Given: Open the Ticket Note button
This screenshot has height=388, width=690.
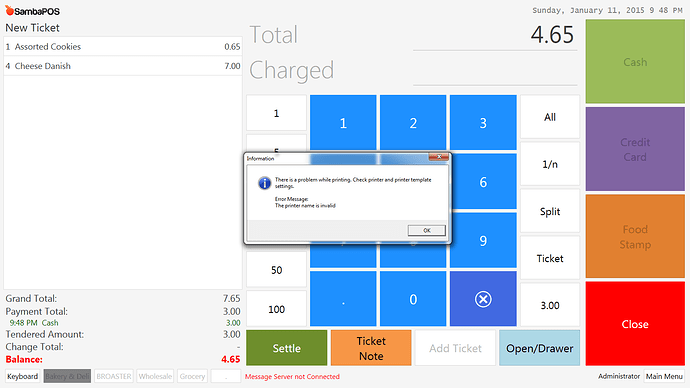Looking at the screenshot, I should click(x=371, y=348).
